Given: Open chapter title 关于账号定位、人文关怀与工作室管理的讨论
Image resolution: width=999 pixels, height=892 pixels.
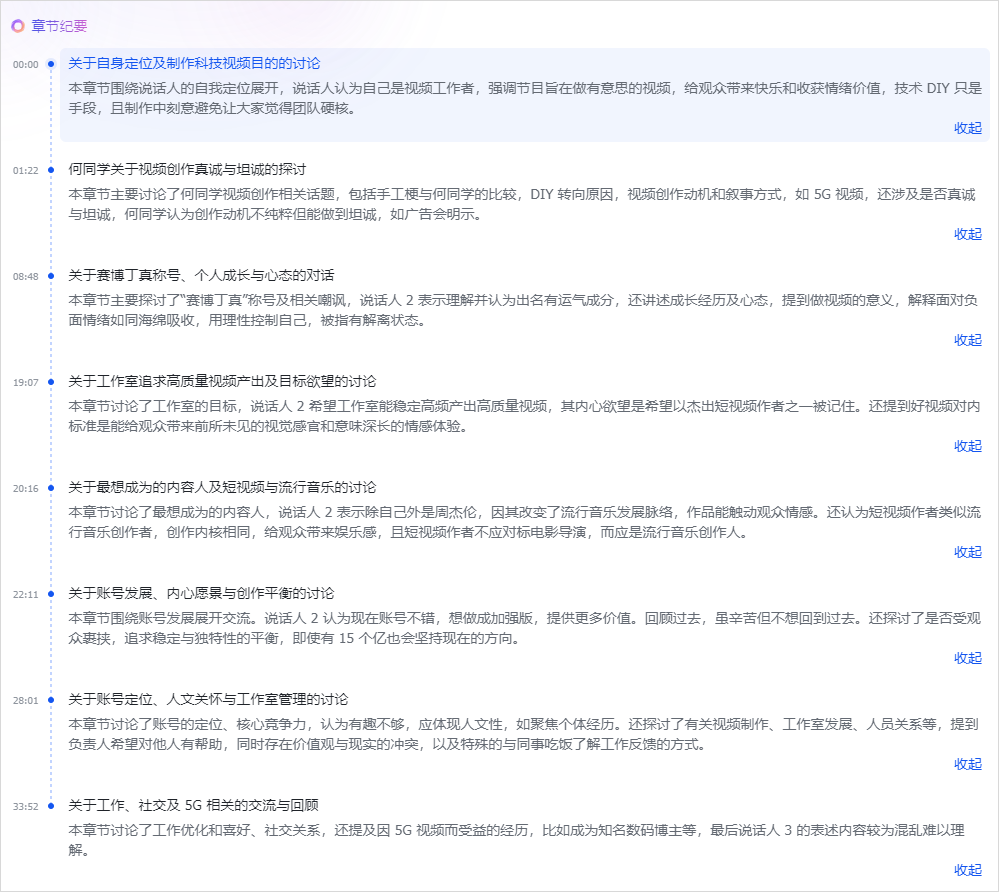Looking at the screenshot, I should (x=208, y=699).
